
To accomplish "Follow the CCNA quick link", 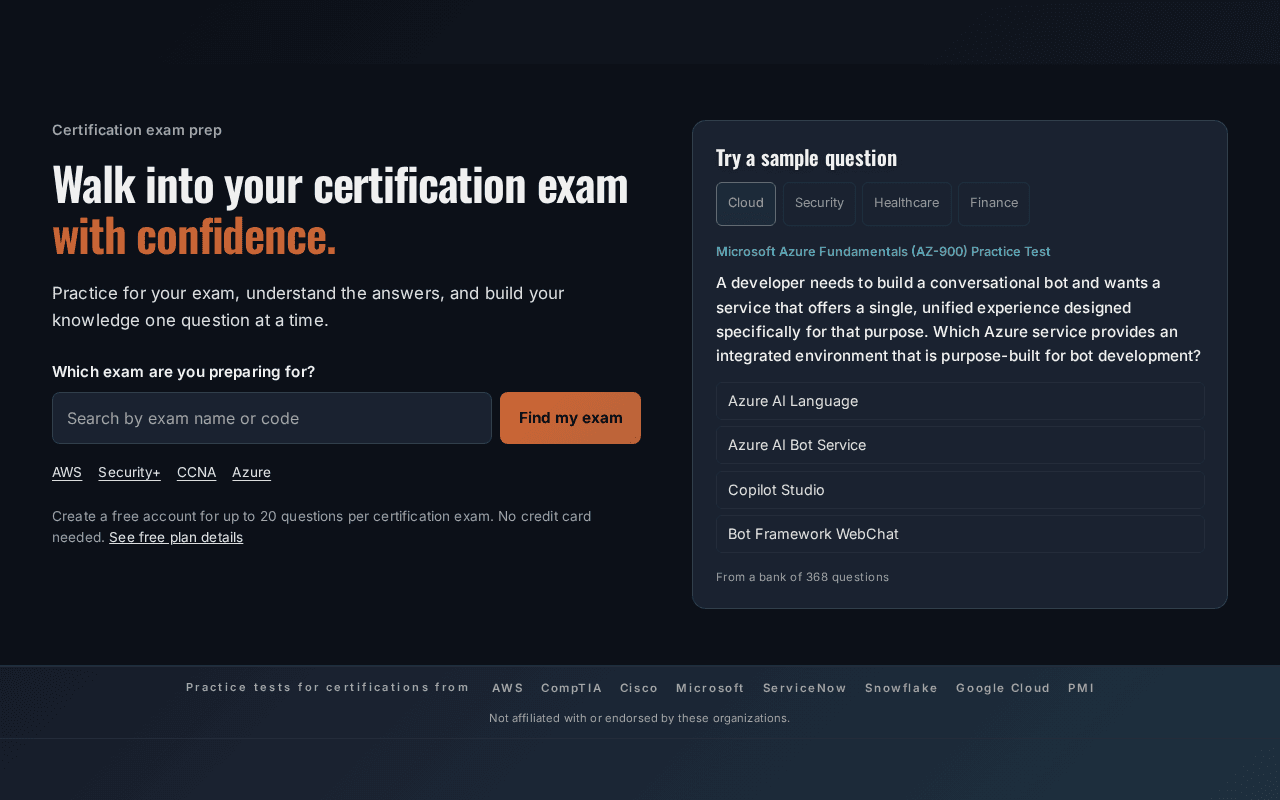I will (x=196, y=472).
